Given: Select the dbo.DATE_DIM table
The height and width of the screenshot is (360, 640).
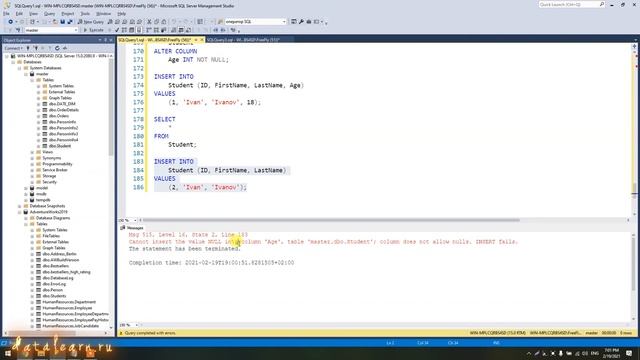Looking at the screenshot, I should pos(62,104).
